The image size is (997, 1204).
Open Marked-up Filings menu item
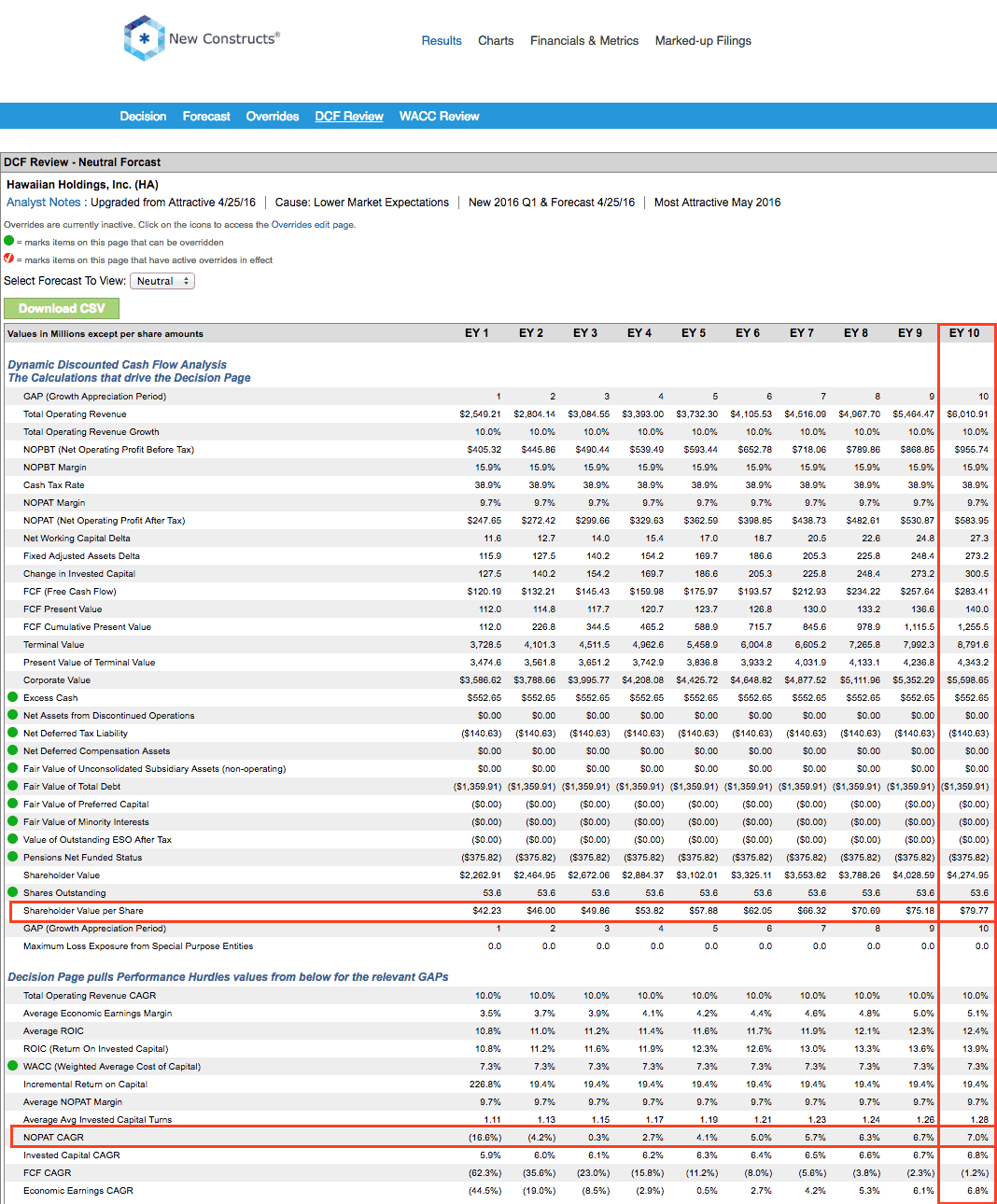(x=703, y=41)
